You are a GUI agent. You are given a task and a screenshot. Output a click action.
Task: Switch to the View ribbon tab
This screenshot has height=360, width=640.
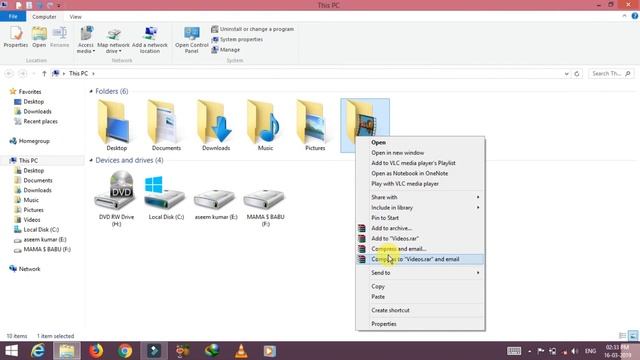tap(76, 17)
